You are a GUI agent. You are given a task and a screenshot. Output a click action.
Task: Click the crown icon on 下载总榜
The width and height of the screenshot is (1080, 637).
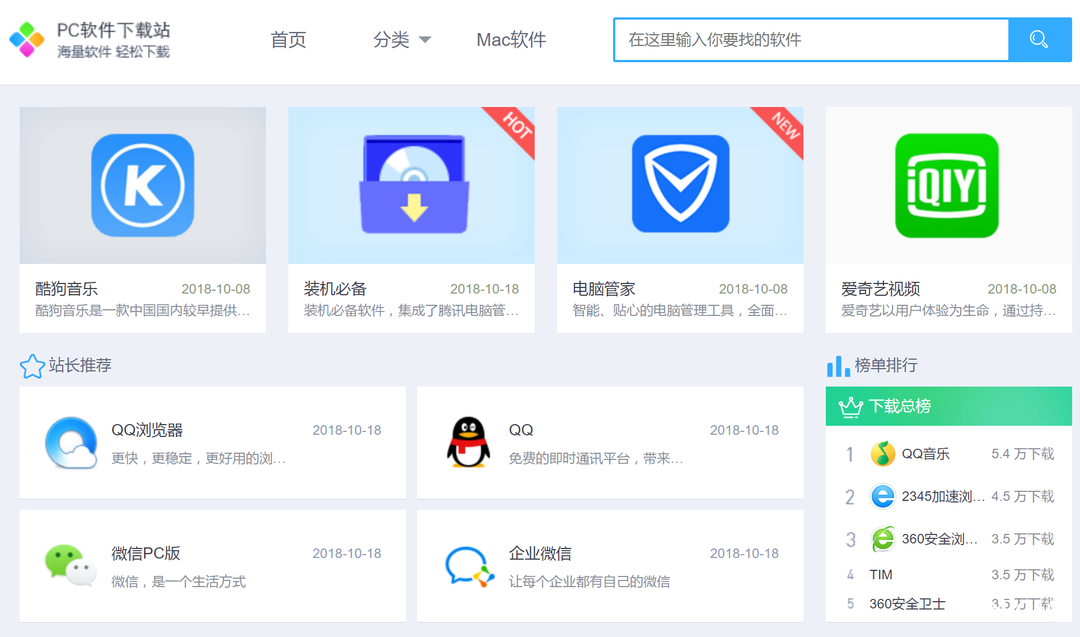[851, 407]
